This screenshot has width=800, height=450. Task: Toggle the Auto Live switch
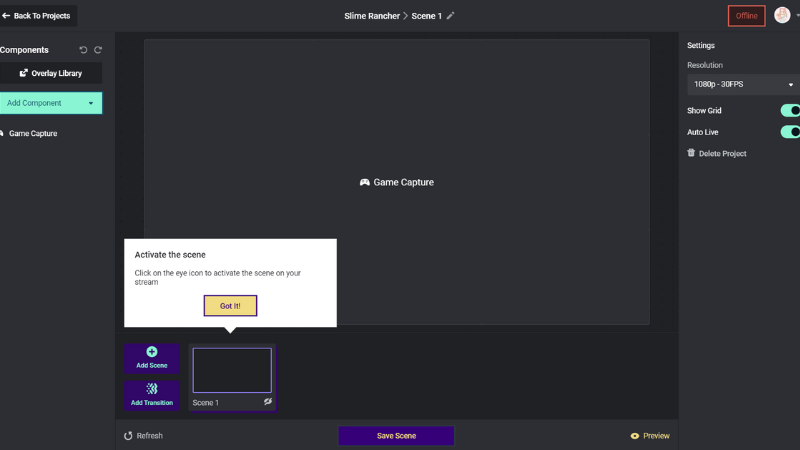(x=790, y=132)
